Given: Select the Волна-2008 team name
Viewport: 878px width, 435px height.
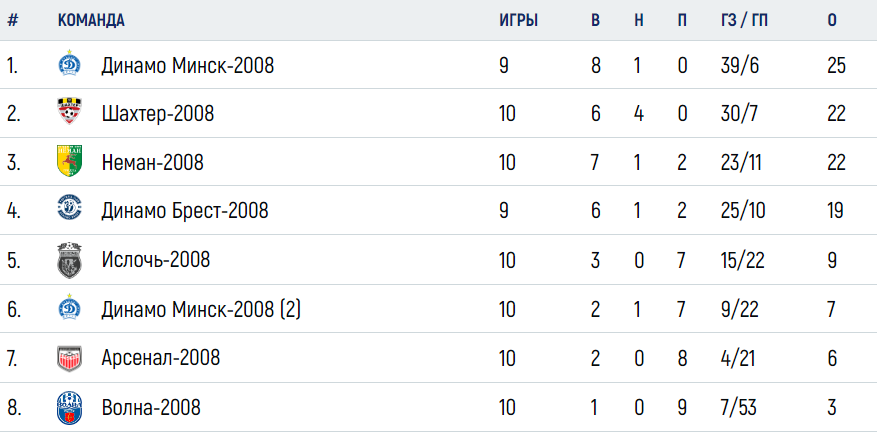Looking at the screenshot, I should (x=151, y=407).
